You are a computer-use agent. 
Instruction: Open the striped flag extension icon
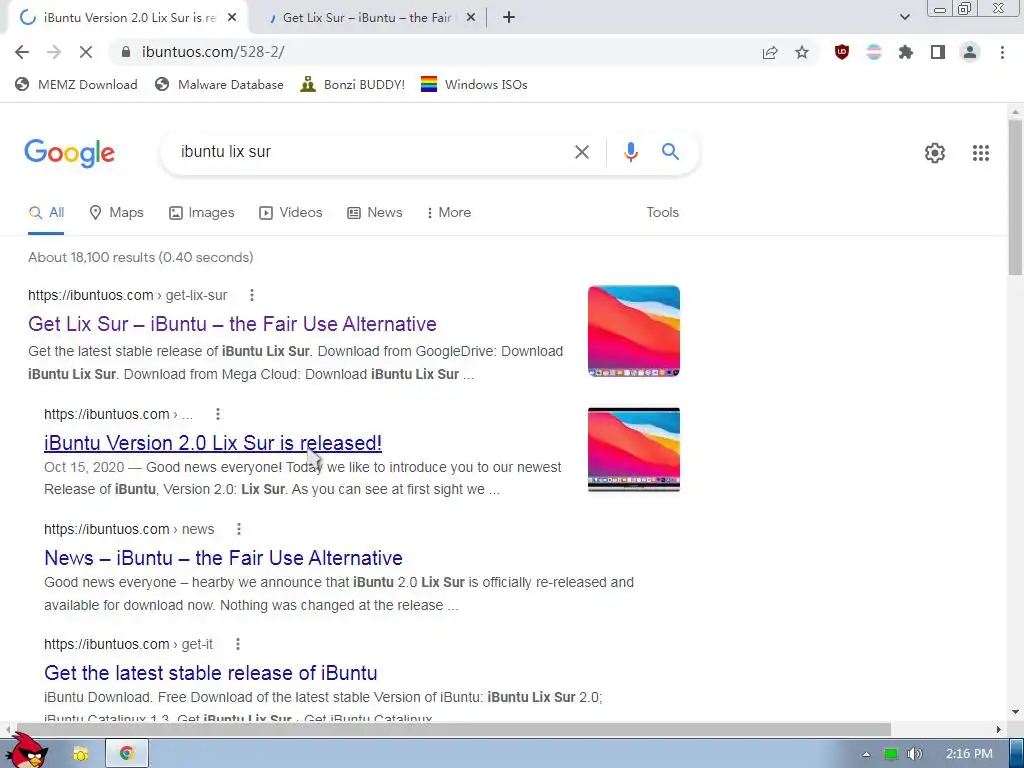(874, 52)
